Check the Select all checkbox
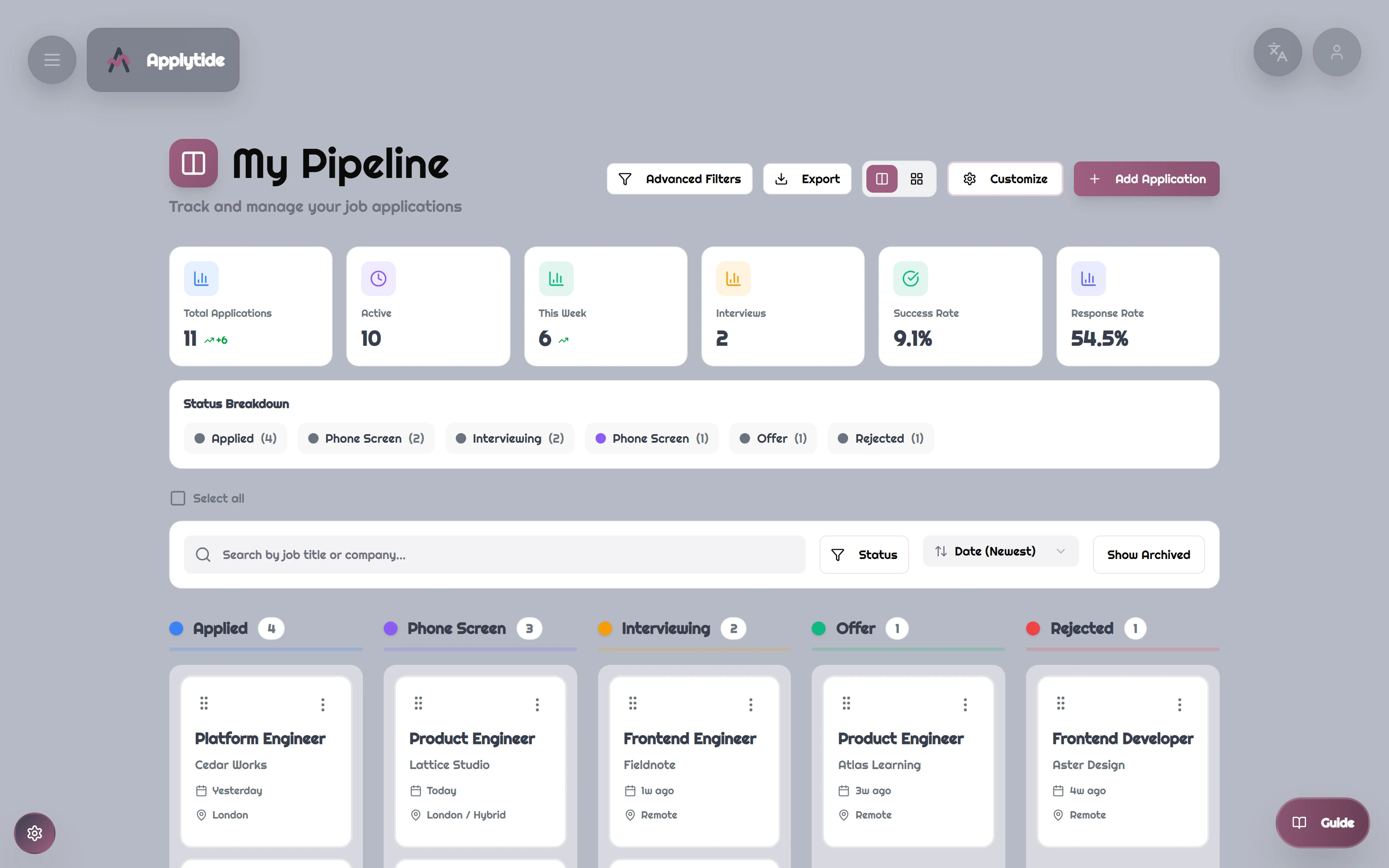The height and width of the screenshot is (868, 1389). pyautogui.click(x=178, y=498)
